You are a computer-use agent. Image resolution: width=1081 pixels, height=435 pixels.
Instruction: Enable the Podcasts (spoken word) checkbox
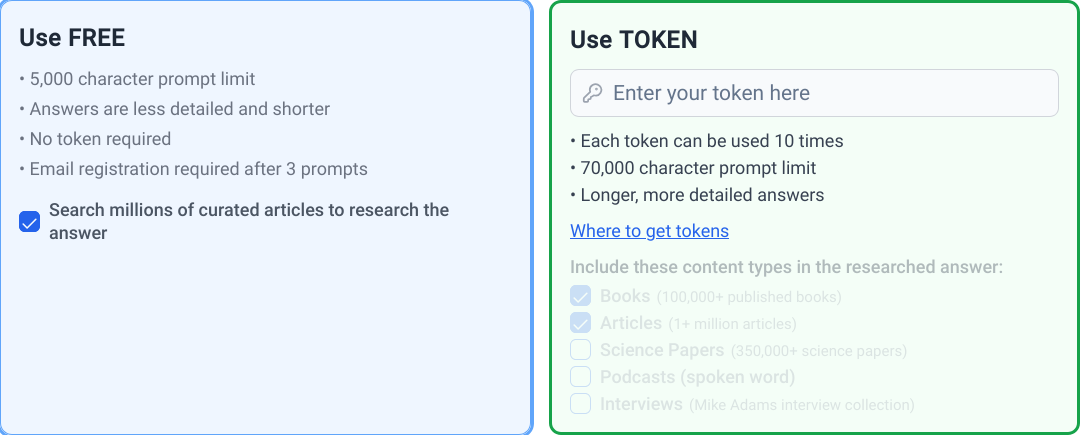(581, 377)
